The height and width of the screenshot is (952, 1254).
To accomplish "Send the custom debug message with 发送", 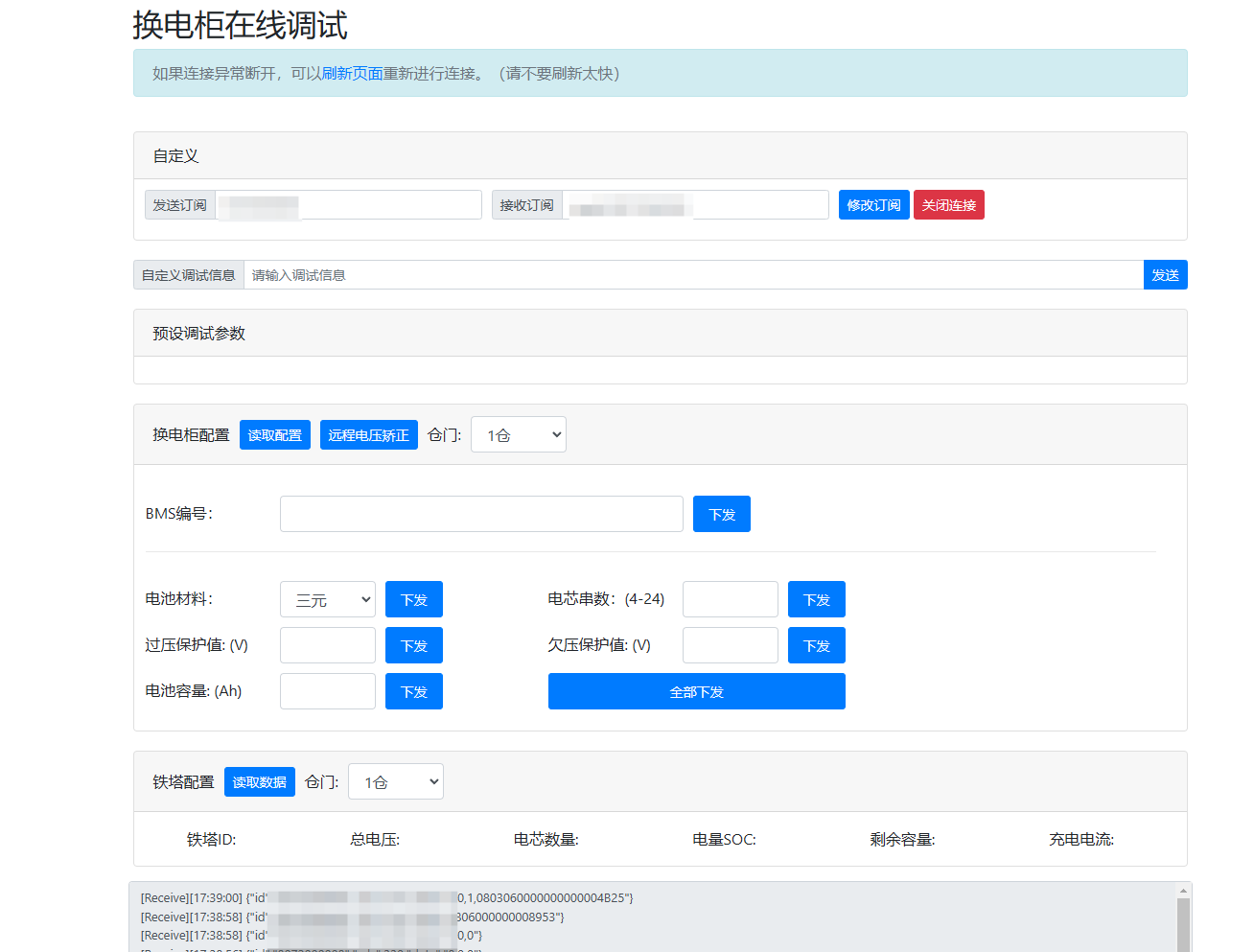I will (x=1166, y=275).
